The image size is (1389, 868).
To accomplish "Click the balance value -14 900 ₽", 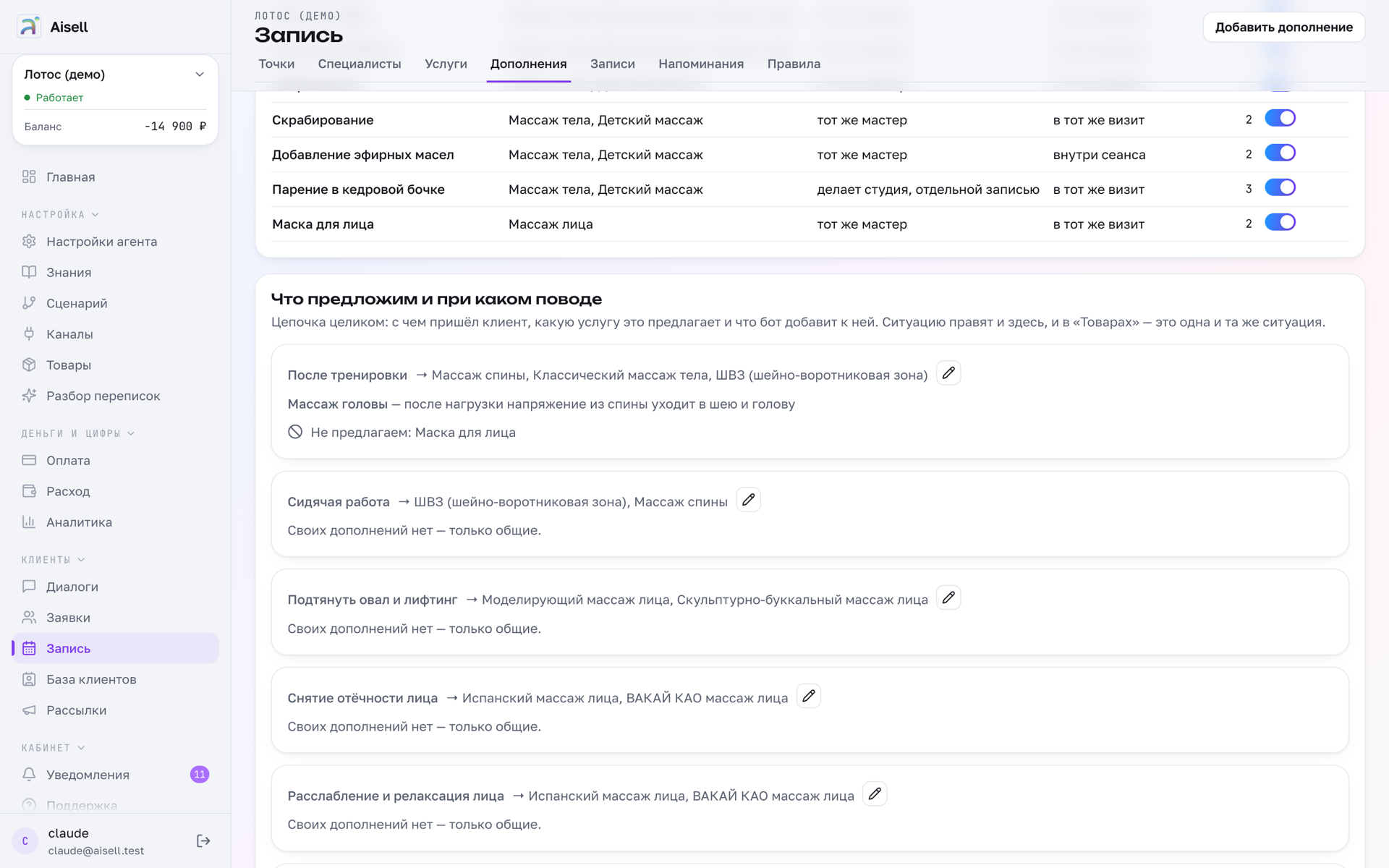I will [x=176, y=127].
